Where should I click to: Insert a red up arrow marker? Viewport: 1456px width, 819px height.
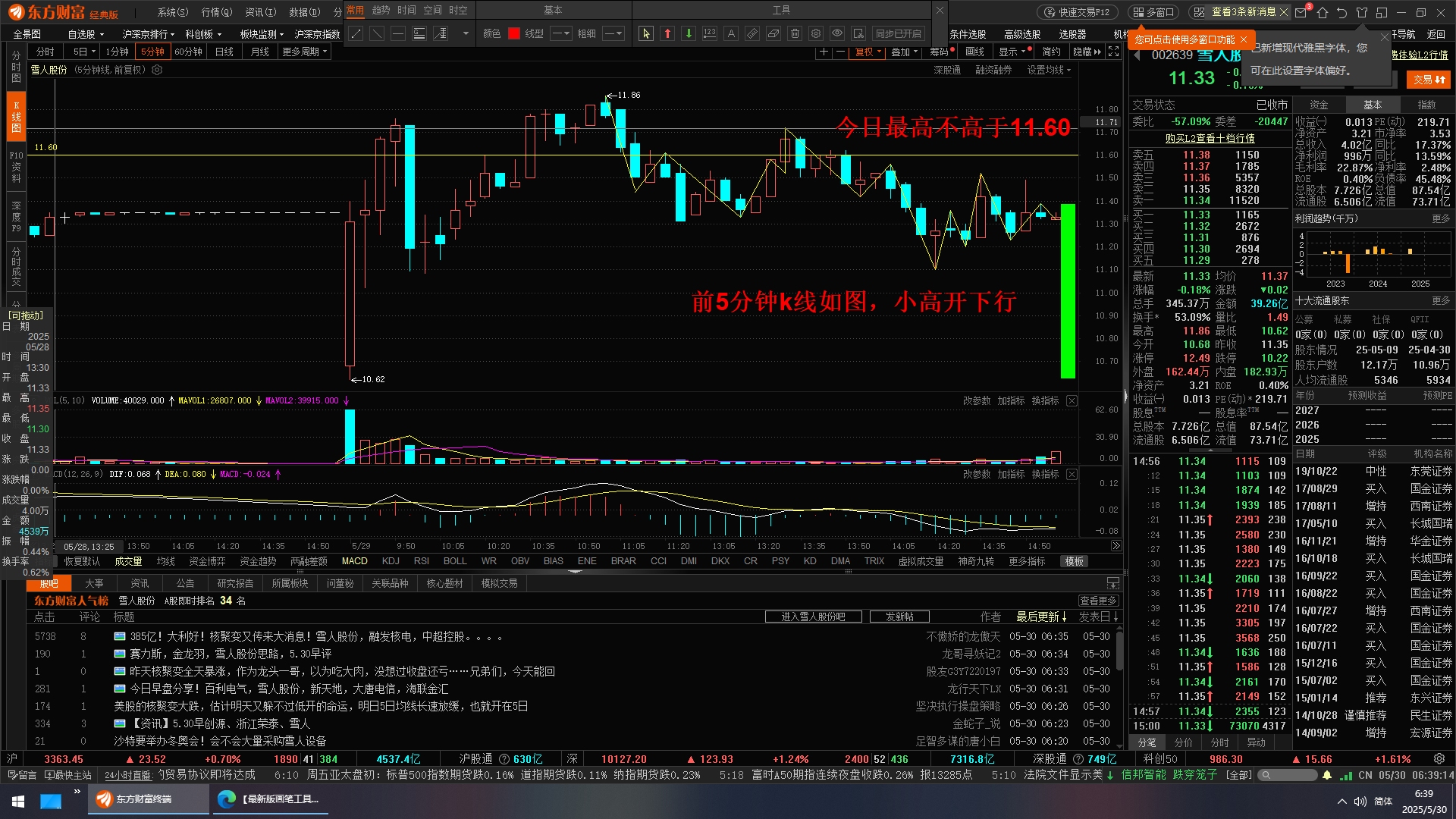click(667, 34)
